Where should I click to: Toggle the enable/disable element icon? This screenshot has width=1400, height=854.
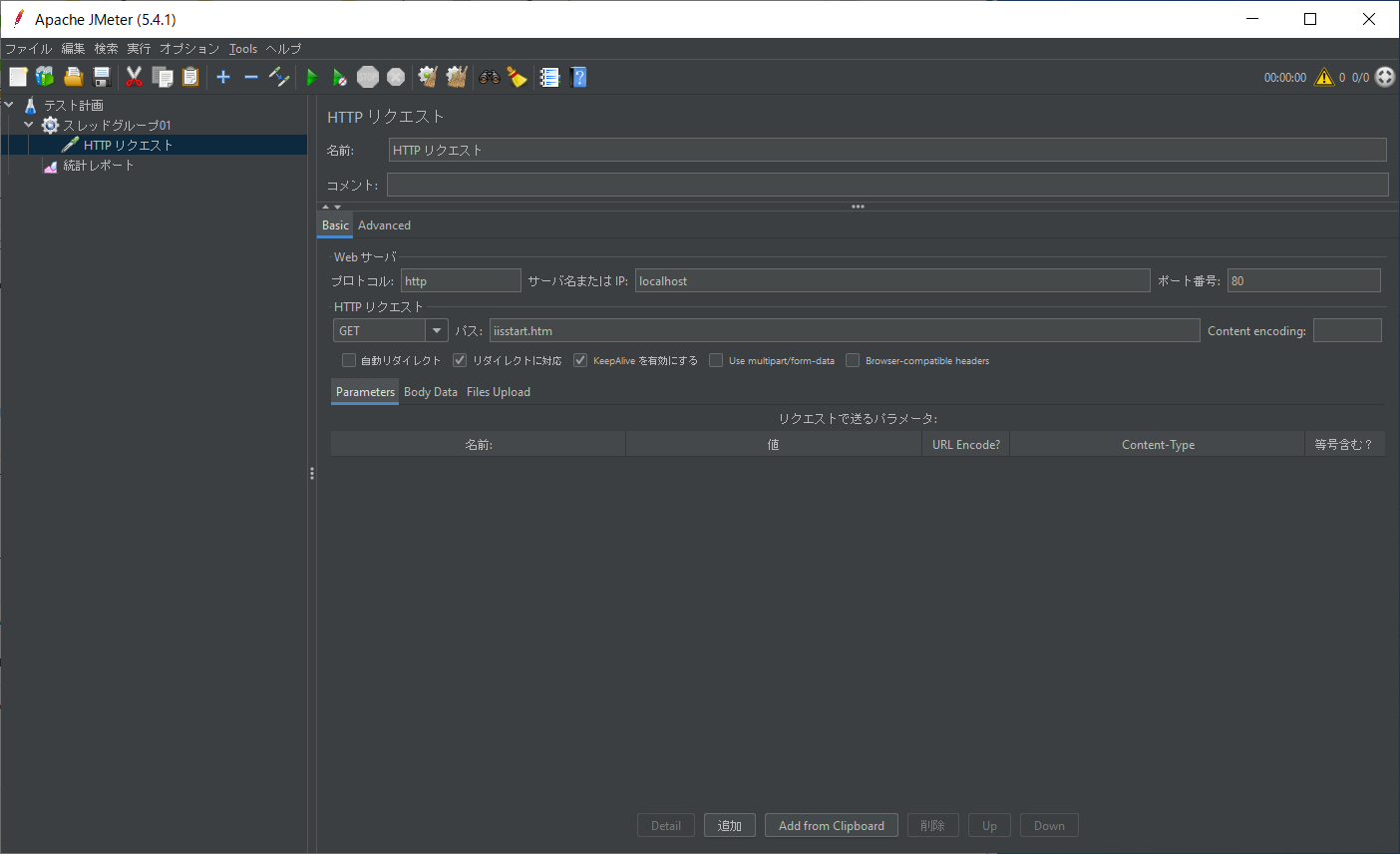(279, 77)
